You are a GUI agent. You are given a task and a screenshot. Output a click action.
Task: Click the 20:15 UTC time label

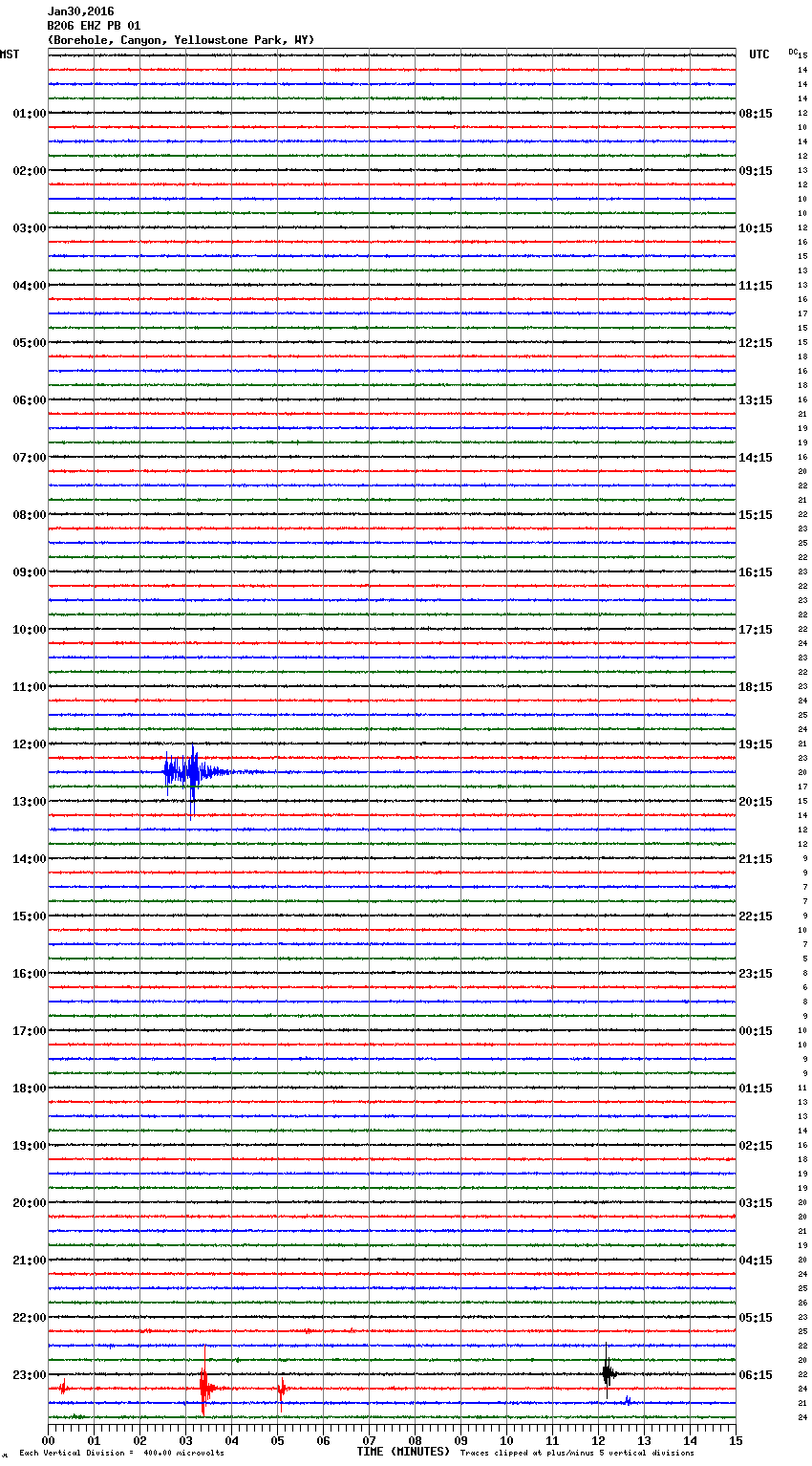tap(756, 802)
